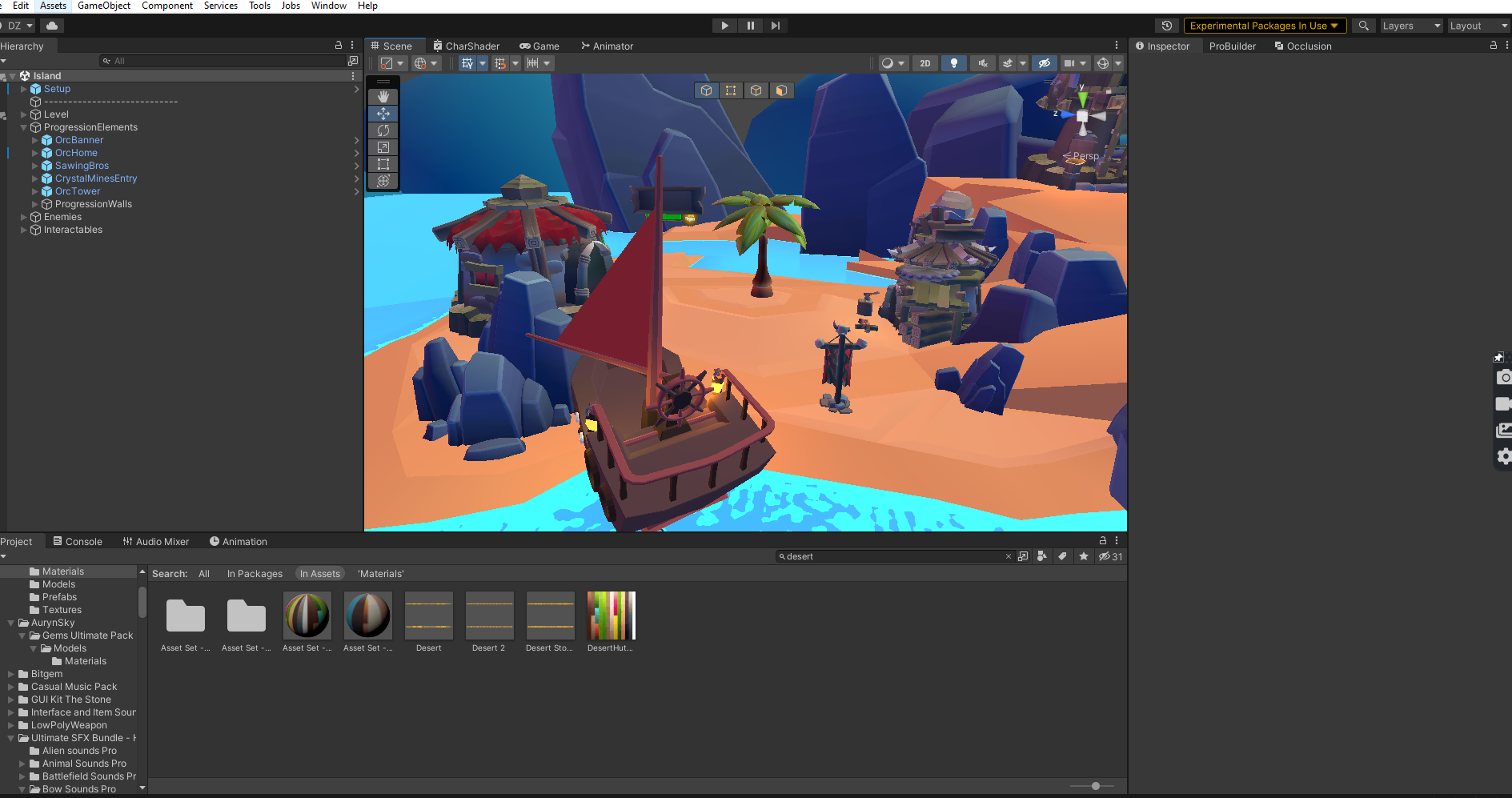
Task: Click the Play button
Action: point(724,26)
